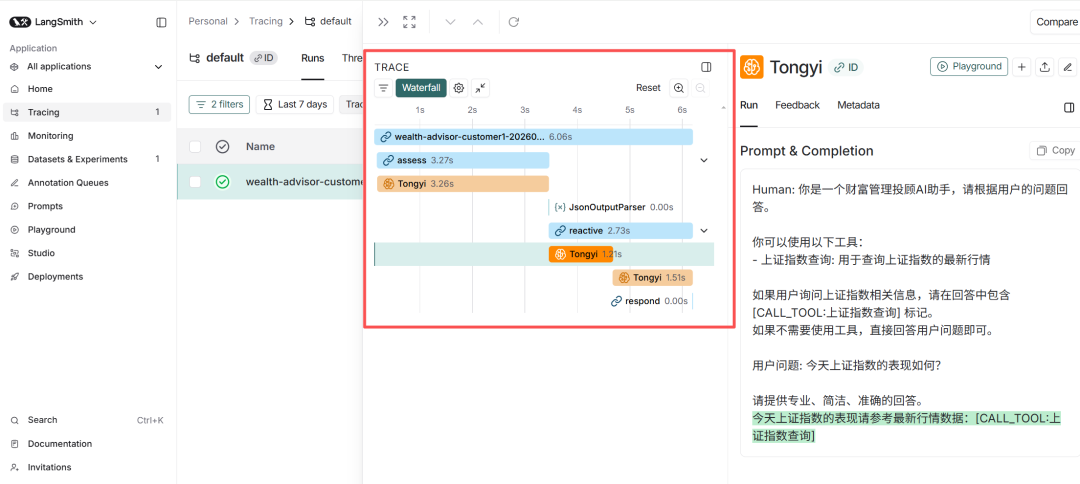Click the plus add icon beside Playground

click(x=1022, y=67)
